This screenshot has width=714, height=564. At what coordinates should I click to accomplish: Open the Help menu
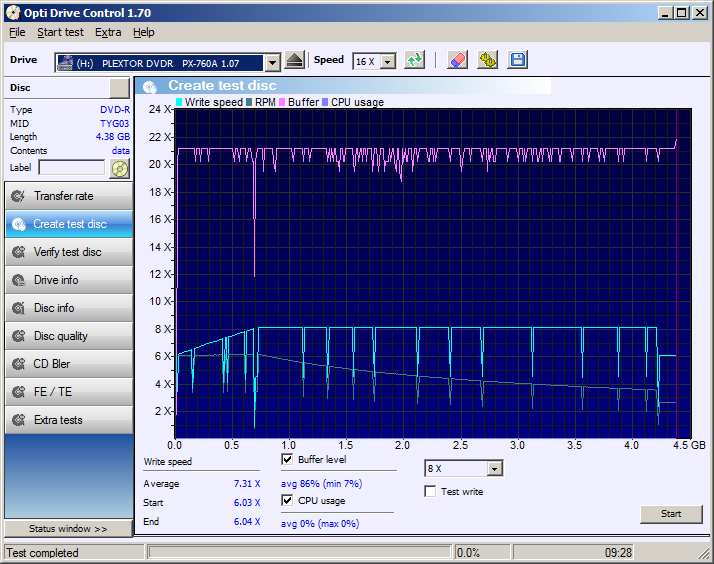coord(144,32)
